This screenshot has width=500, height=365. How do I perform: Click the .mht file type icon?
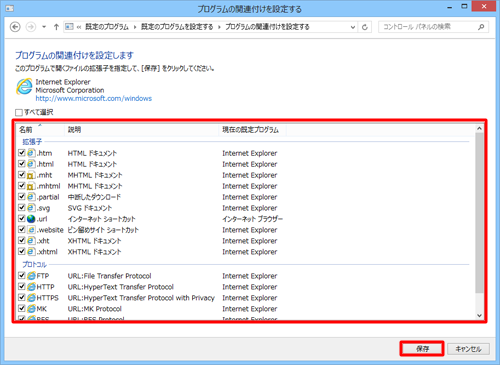pos(31,175)
